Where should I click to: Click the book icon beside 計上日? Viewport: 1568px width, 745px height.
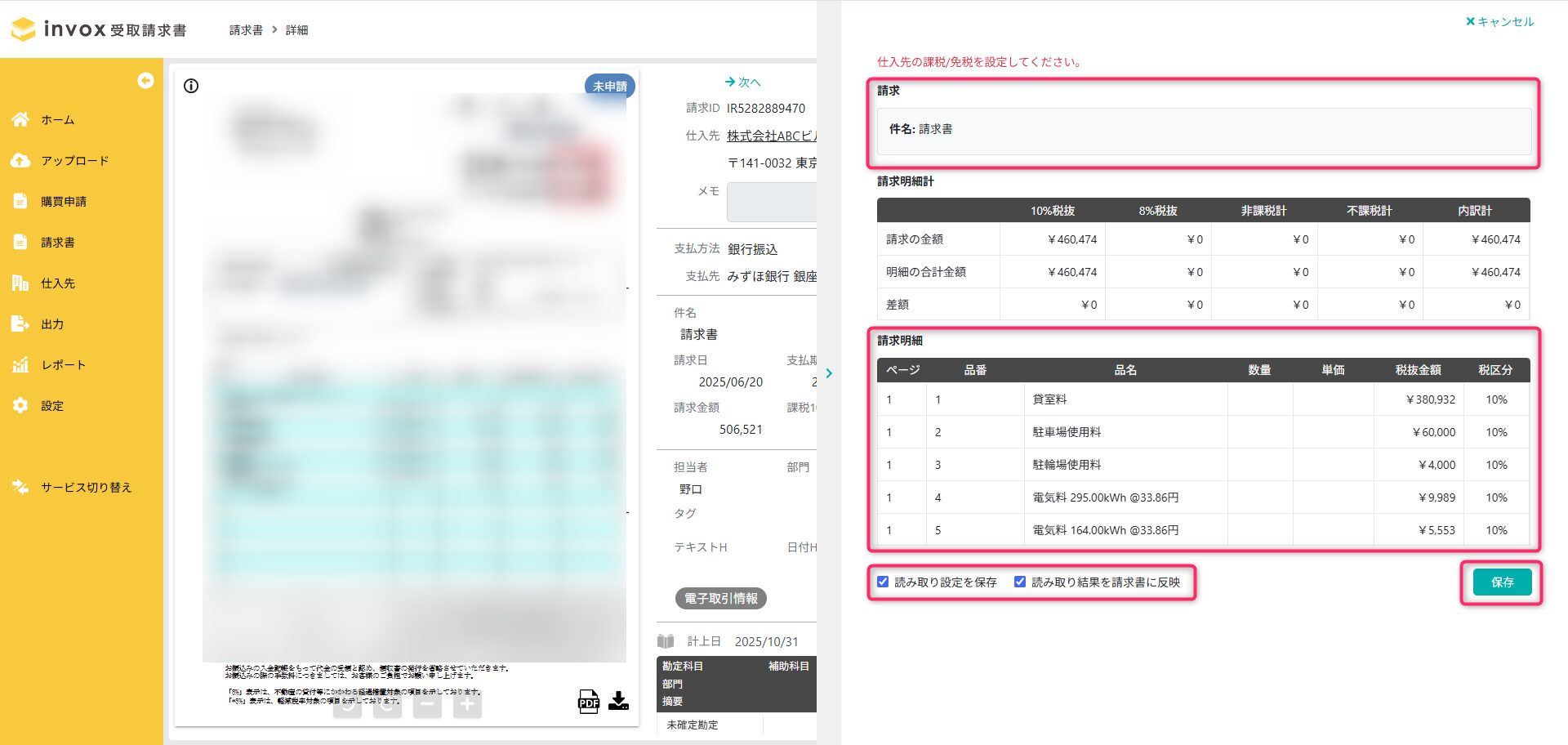tap(666, 641)
